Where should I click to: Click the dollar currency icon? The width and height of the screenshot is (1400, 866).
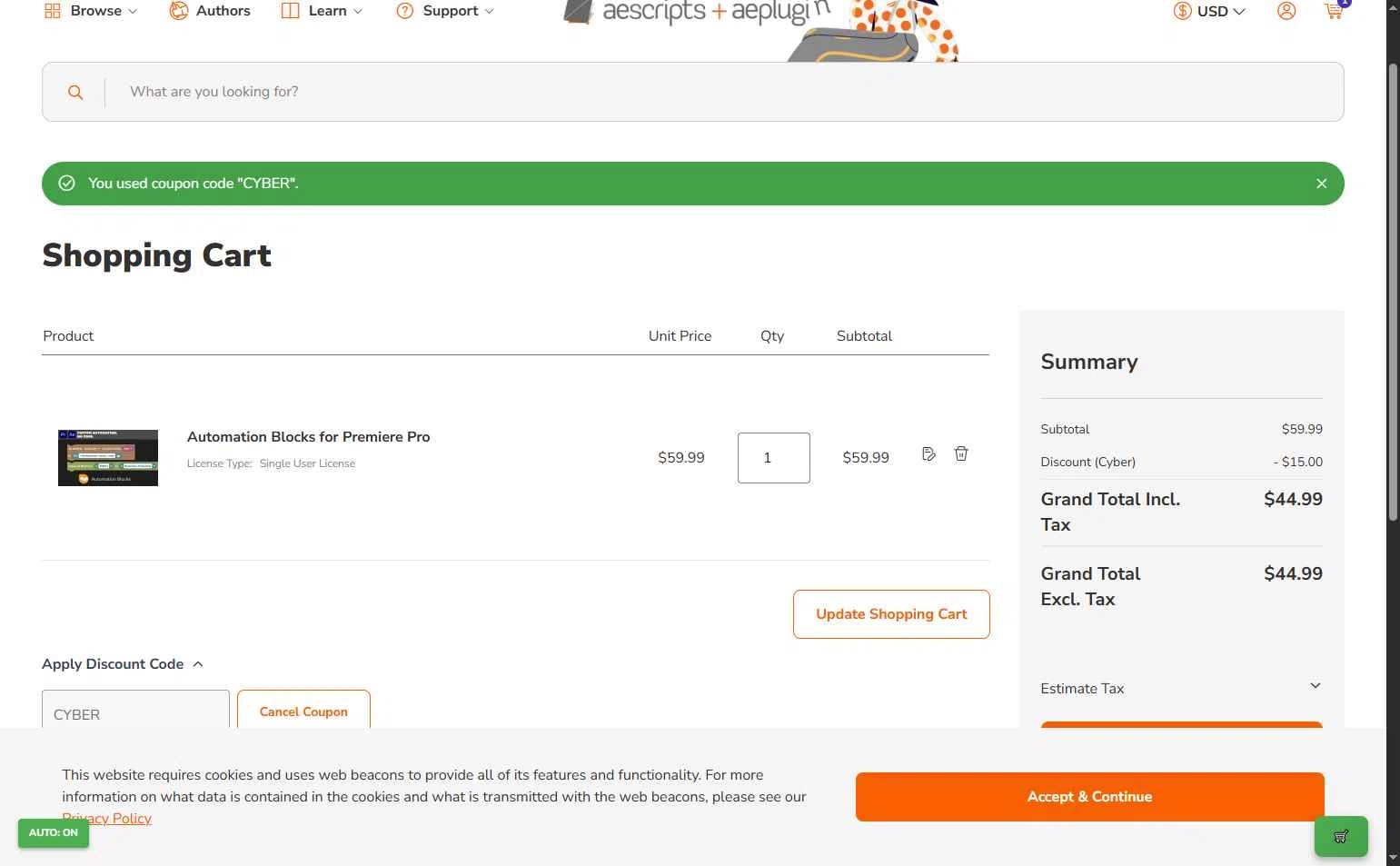(x=1182, y=11)
